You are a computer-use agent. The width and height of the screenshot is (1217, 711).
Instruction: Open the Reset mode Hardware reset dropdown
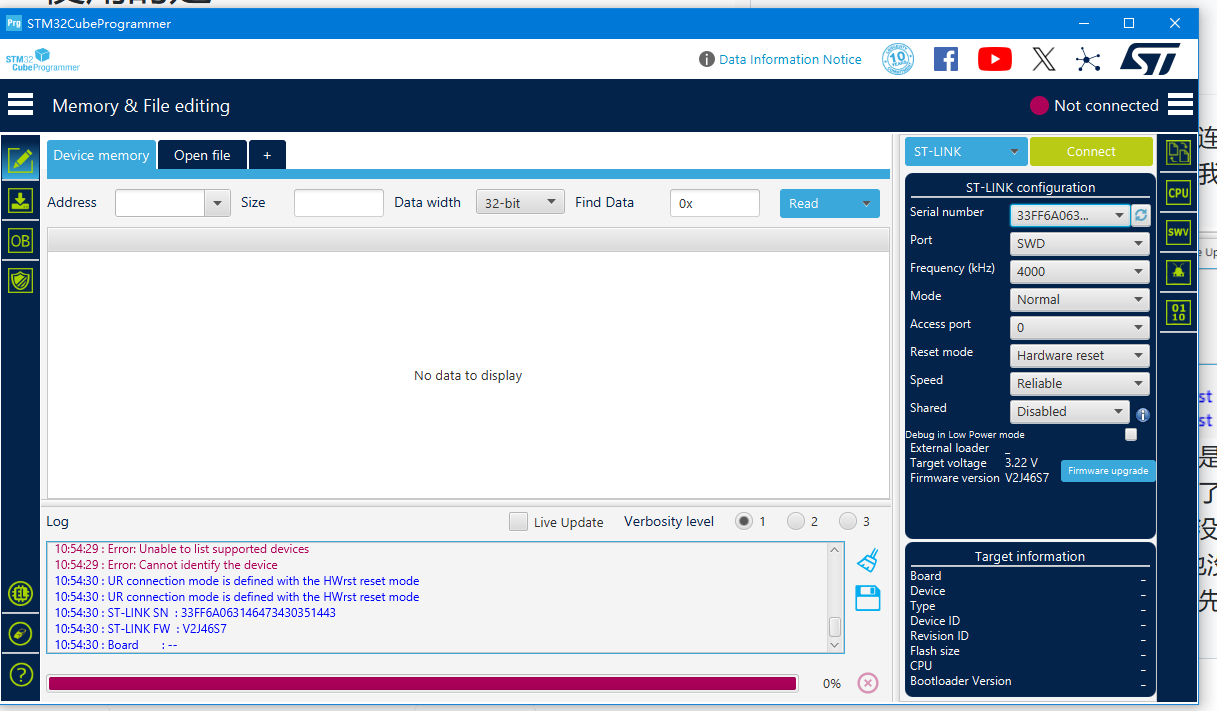[x=1079, y=355]
